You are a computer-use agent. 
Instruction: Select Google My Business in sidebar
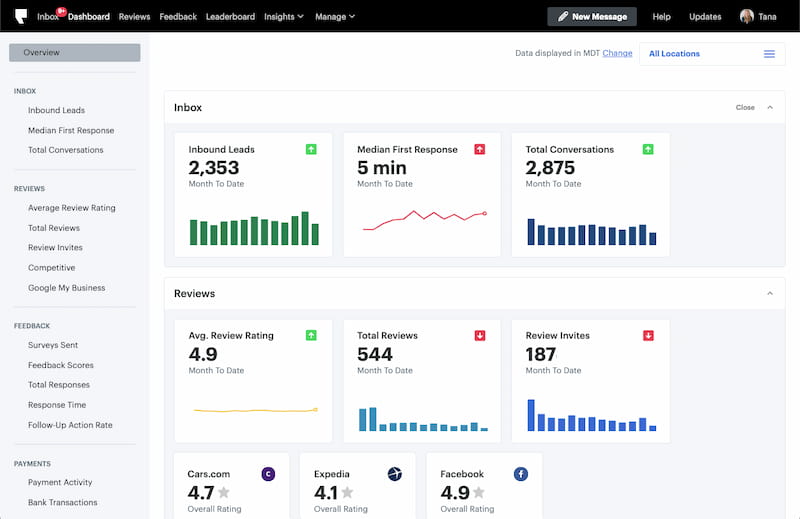[66, 287]
